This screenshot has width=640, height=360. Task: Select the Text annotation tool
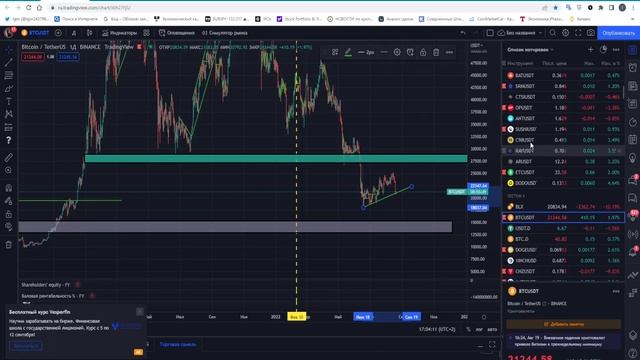[9, 101]
